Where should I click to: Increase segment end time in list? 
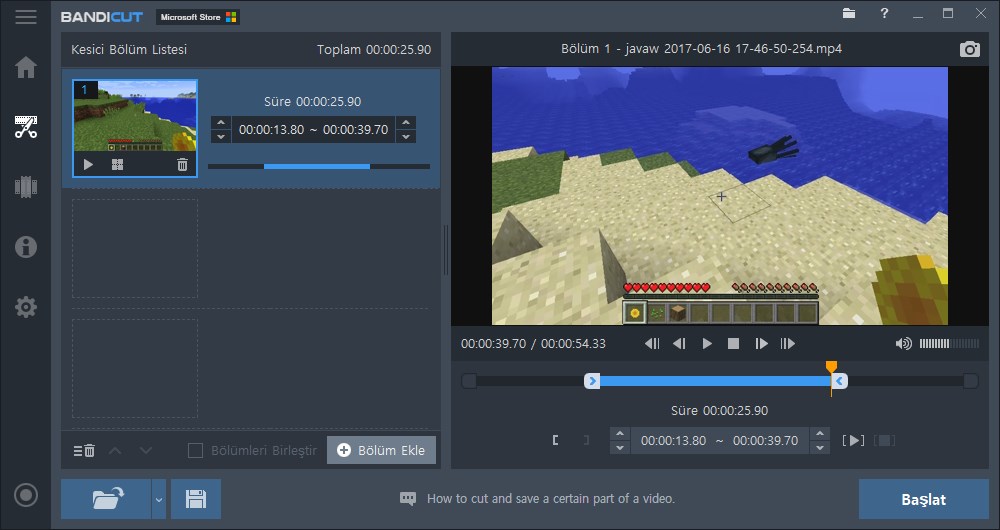pos(406,122)
